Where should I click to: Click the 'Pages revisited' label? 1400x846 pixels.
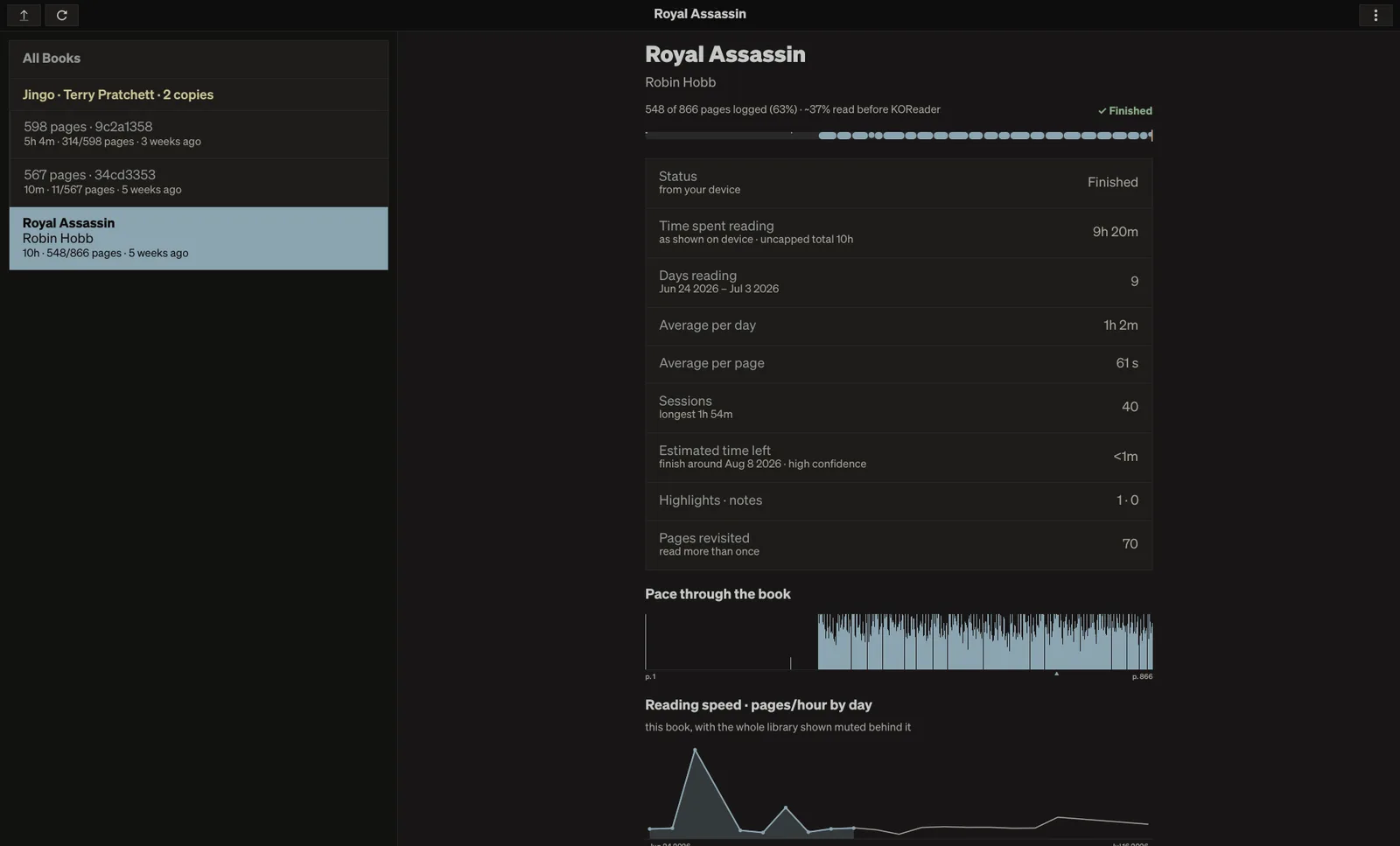point(703,538)
